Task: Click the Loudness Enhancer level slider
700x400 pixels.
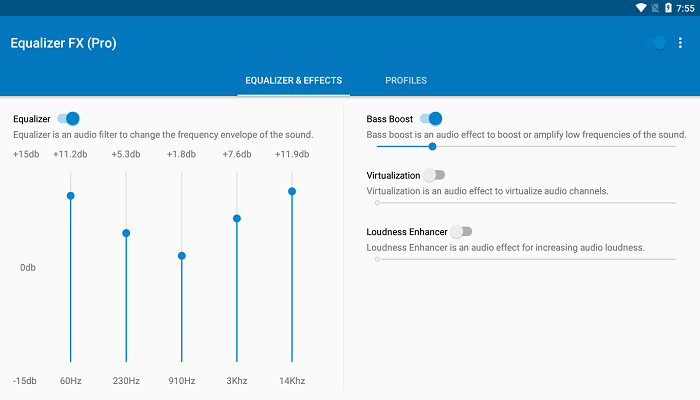Action: [x=526, y=259]
